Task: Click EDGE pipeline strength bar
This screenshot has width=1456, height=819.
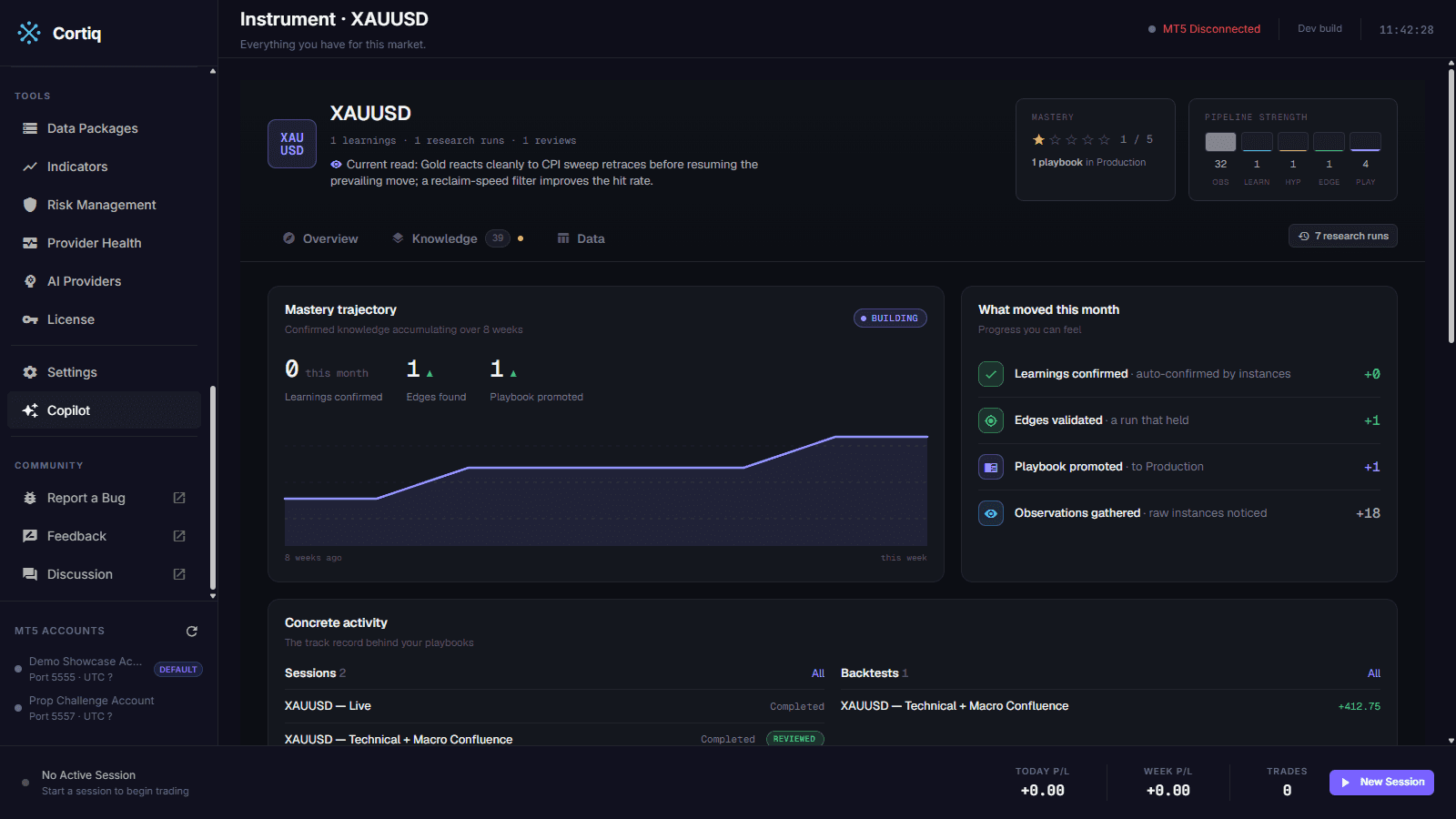Action: [1329, 142]
